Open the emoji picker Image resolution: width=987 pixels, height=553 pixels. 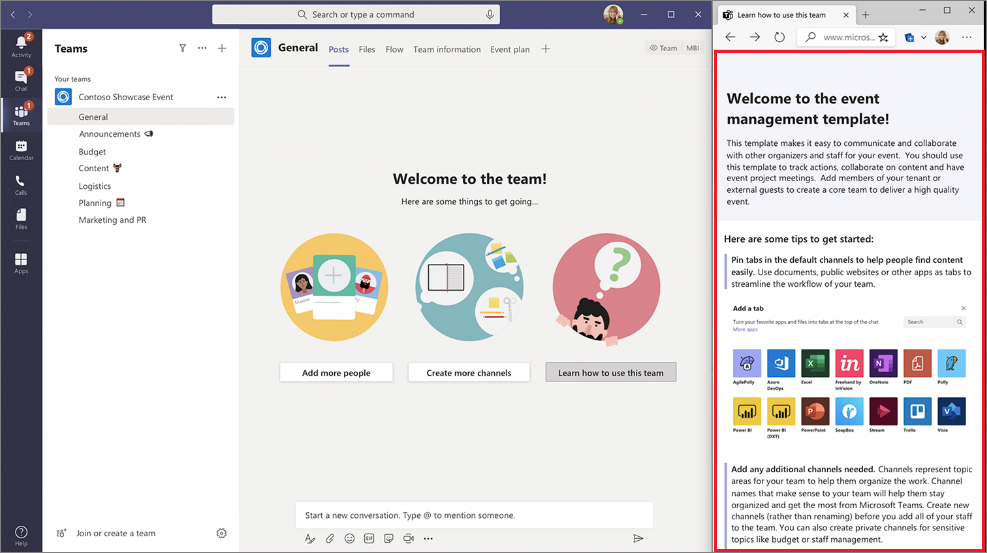(349, 539)
